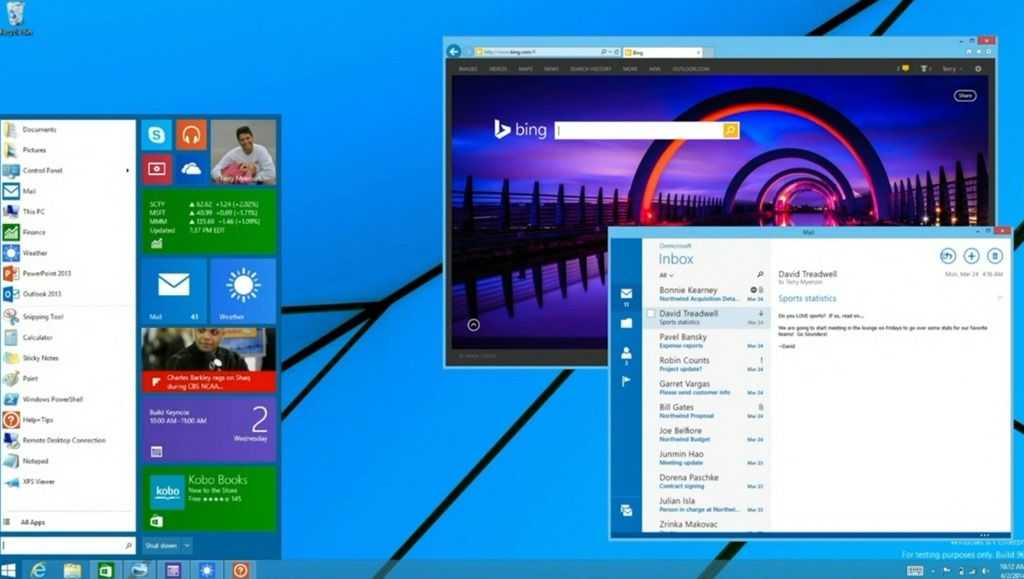
Task: Tick the checkbox beside David Treadwell email
Action: coord(651,314)
